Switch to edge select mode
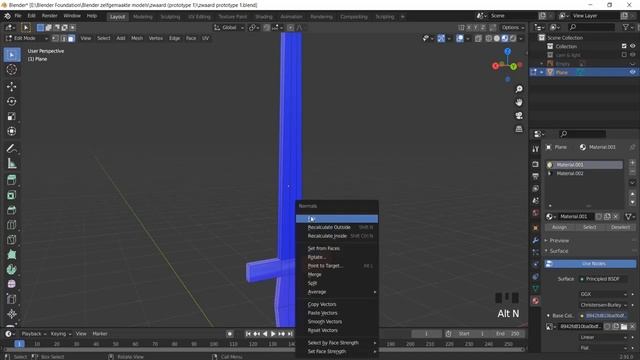 pyautogui.click(x=63, y=38)
